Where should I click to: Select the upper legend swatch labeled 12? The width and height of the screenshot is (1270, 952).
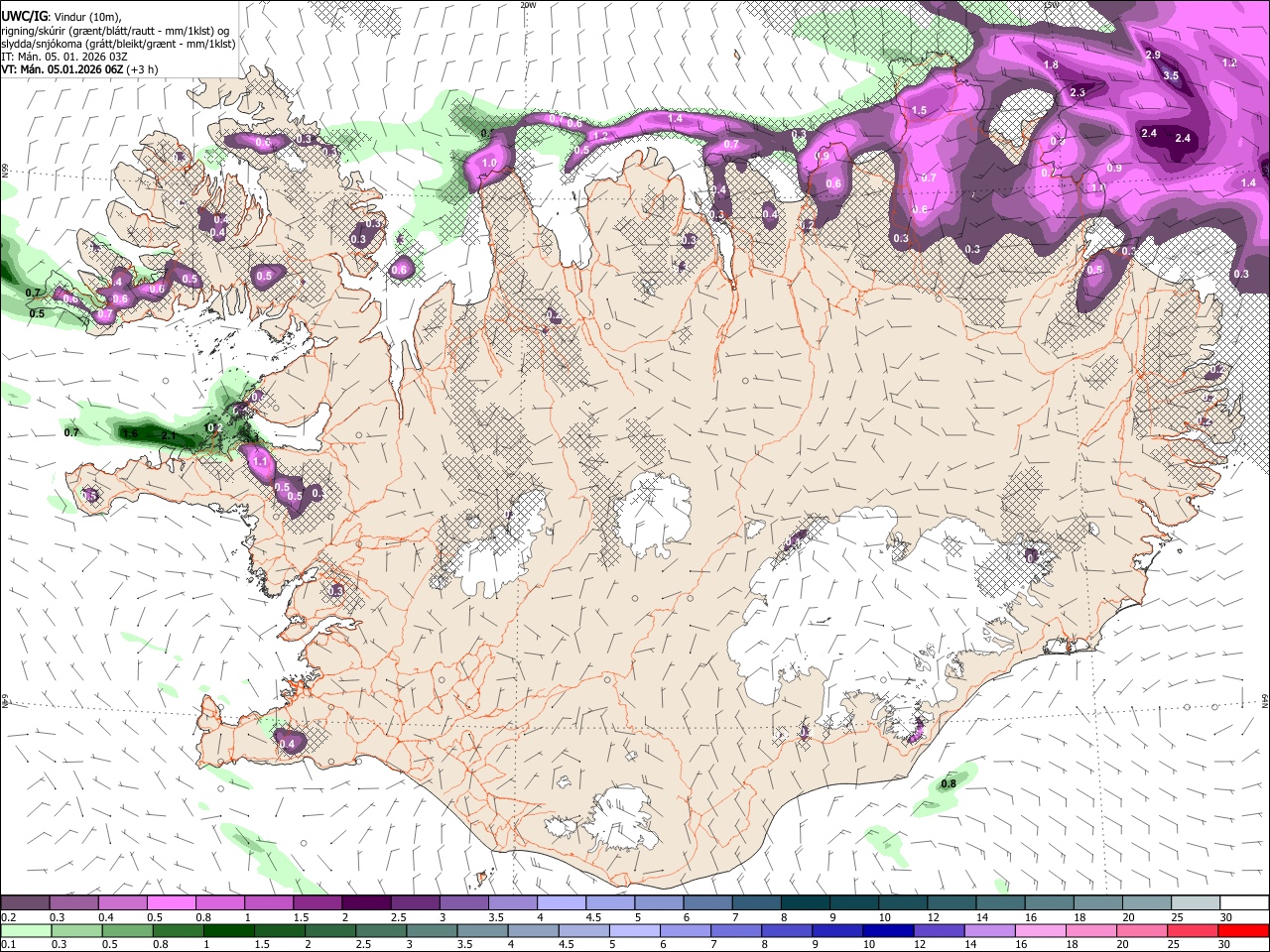tap(951, 902)
